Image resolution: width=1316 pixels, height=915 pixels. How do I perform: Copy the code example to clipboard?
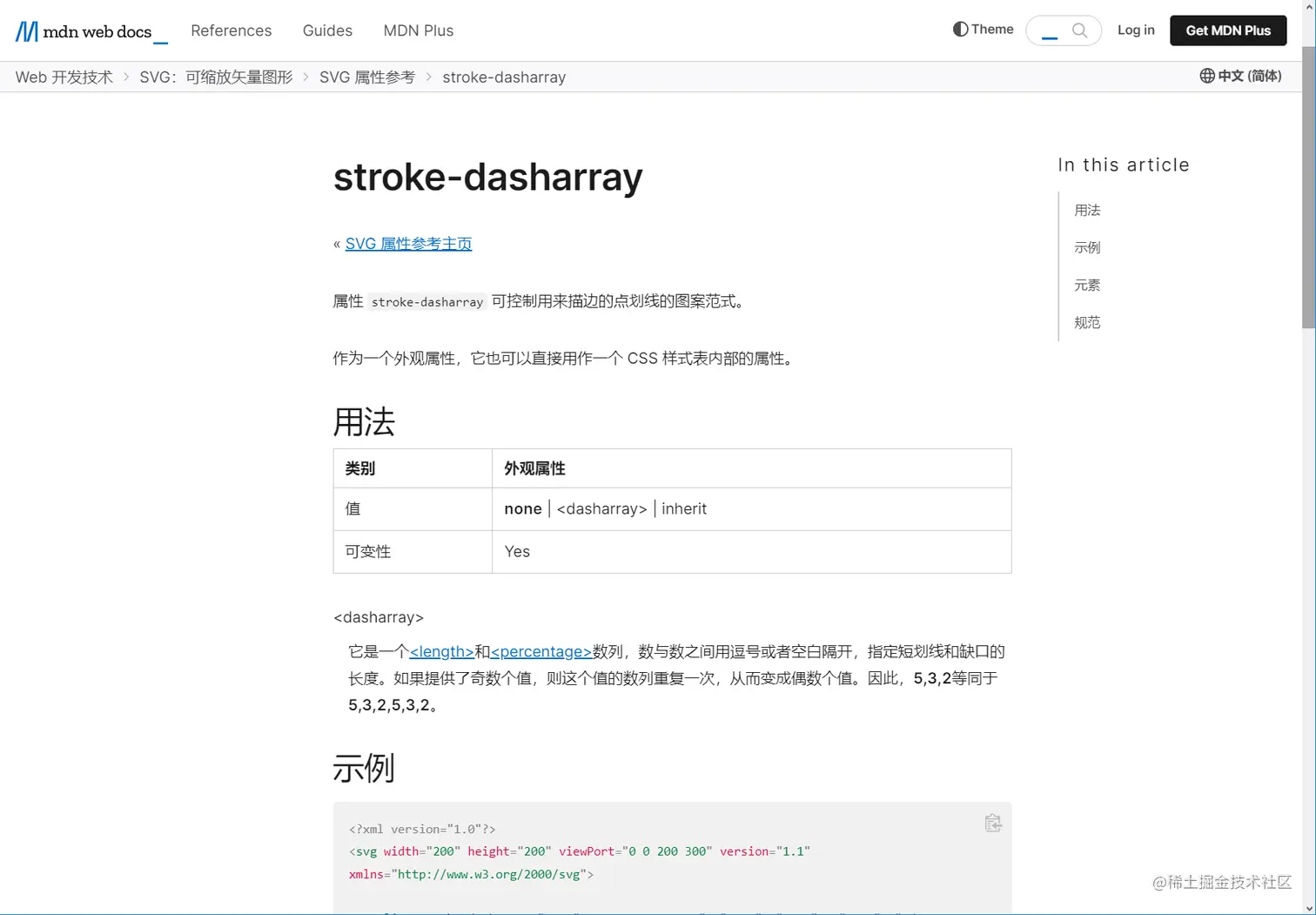coord(993,822)
